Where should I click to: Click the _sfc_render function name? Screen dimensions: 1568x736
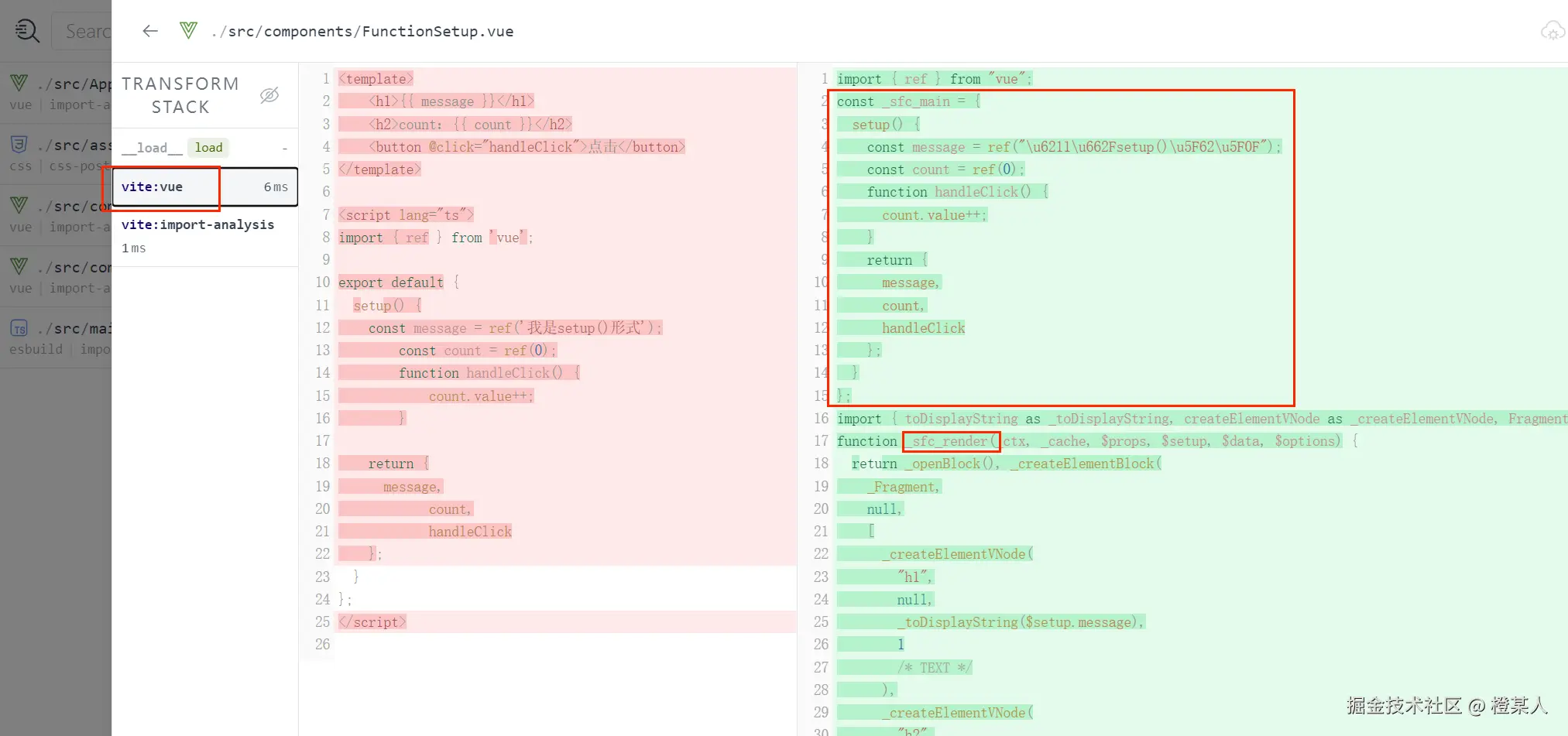[948, 441]
